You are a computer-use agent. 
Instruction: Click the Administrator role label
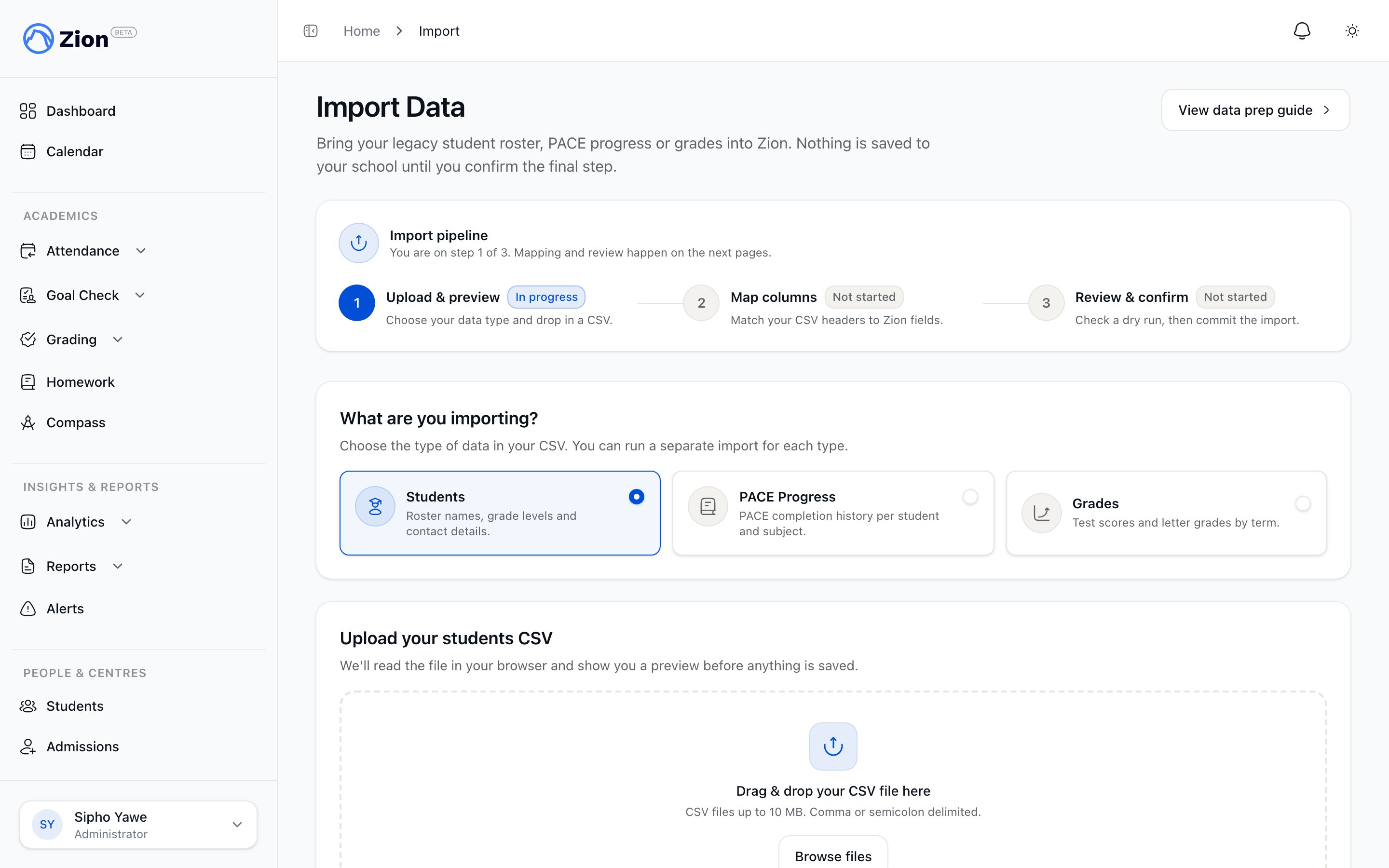tap(111, 834)
